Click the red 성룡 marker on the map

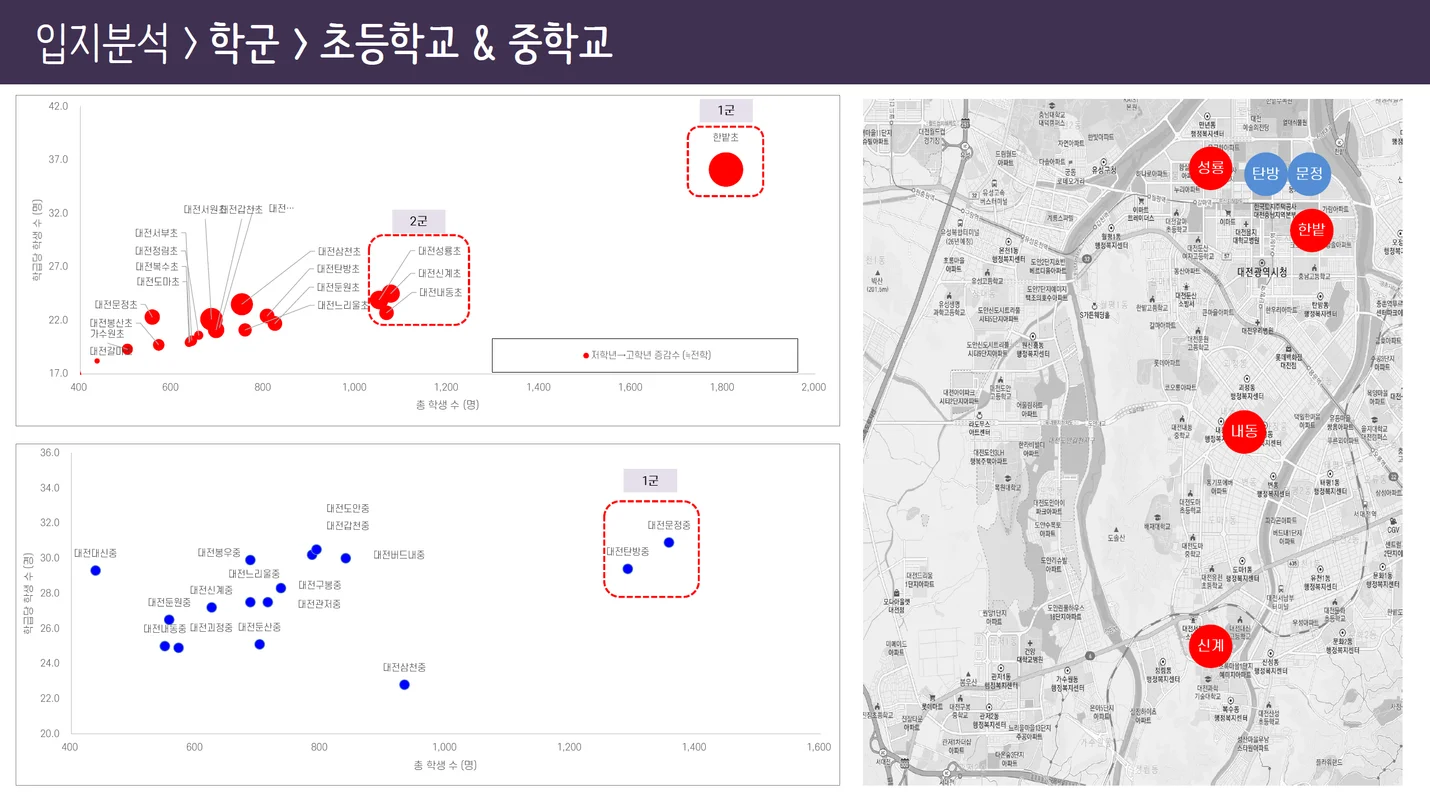[x=1211, y=167]
